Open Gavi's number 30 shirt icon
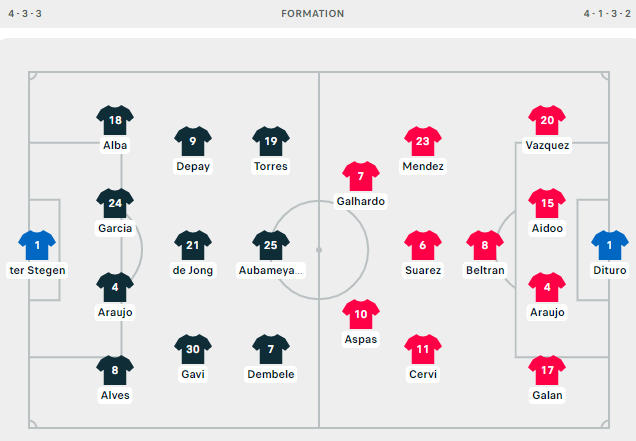The height and width of the screenshot is (441, 636). pyautogui.click(x=193, y=349)
